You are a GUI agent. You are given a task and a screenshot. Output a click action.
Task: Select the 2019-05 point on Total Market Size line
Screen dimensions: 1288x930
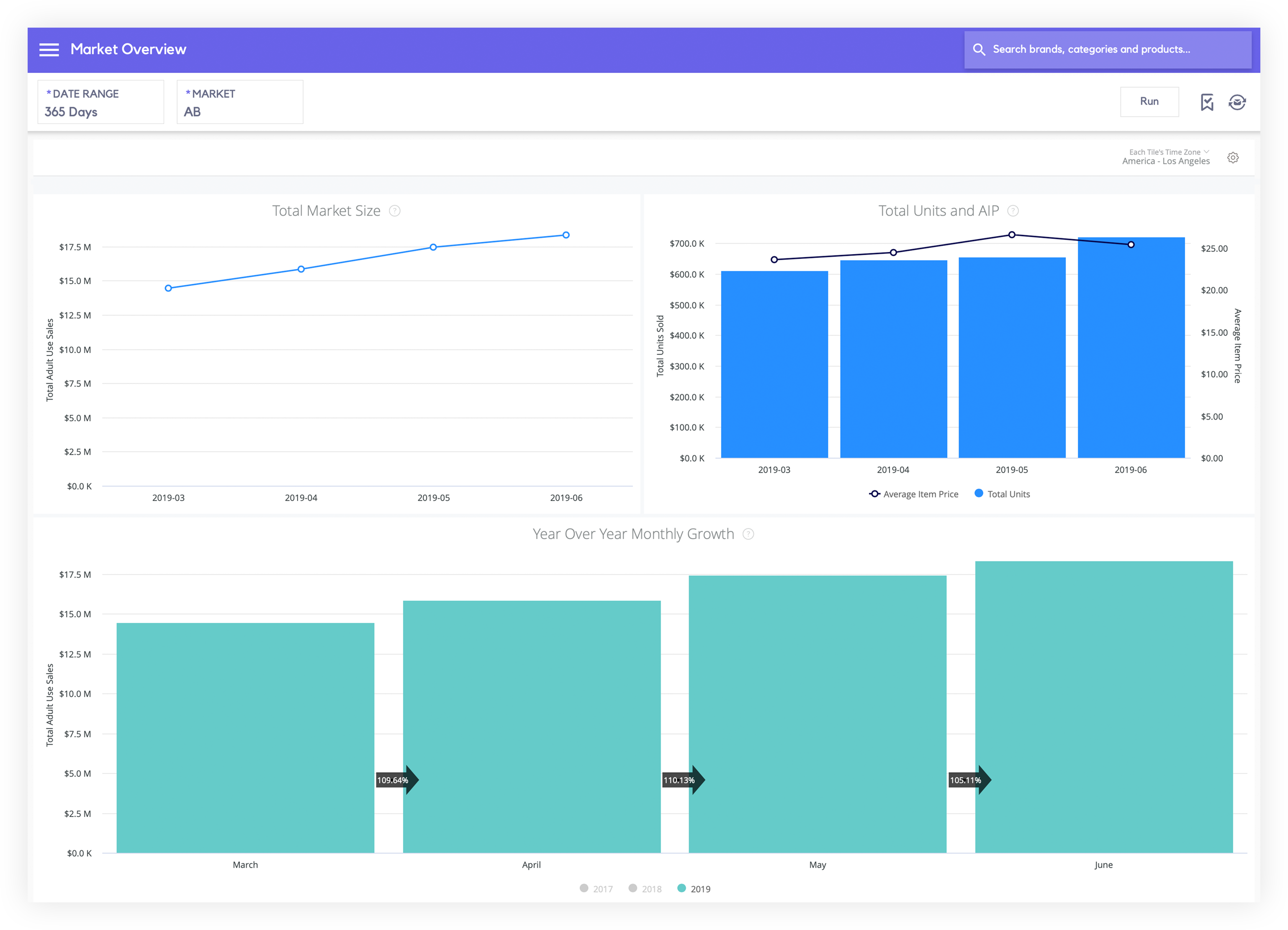coord(433,247)
